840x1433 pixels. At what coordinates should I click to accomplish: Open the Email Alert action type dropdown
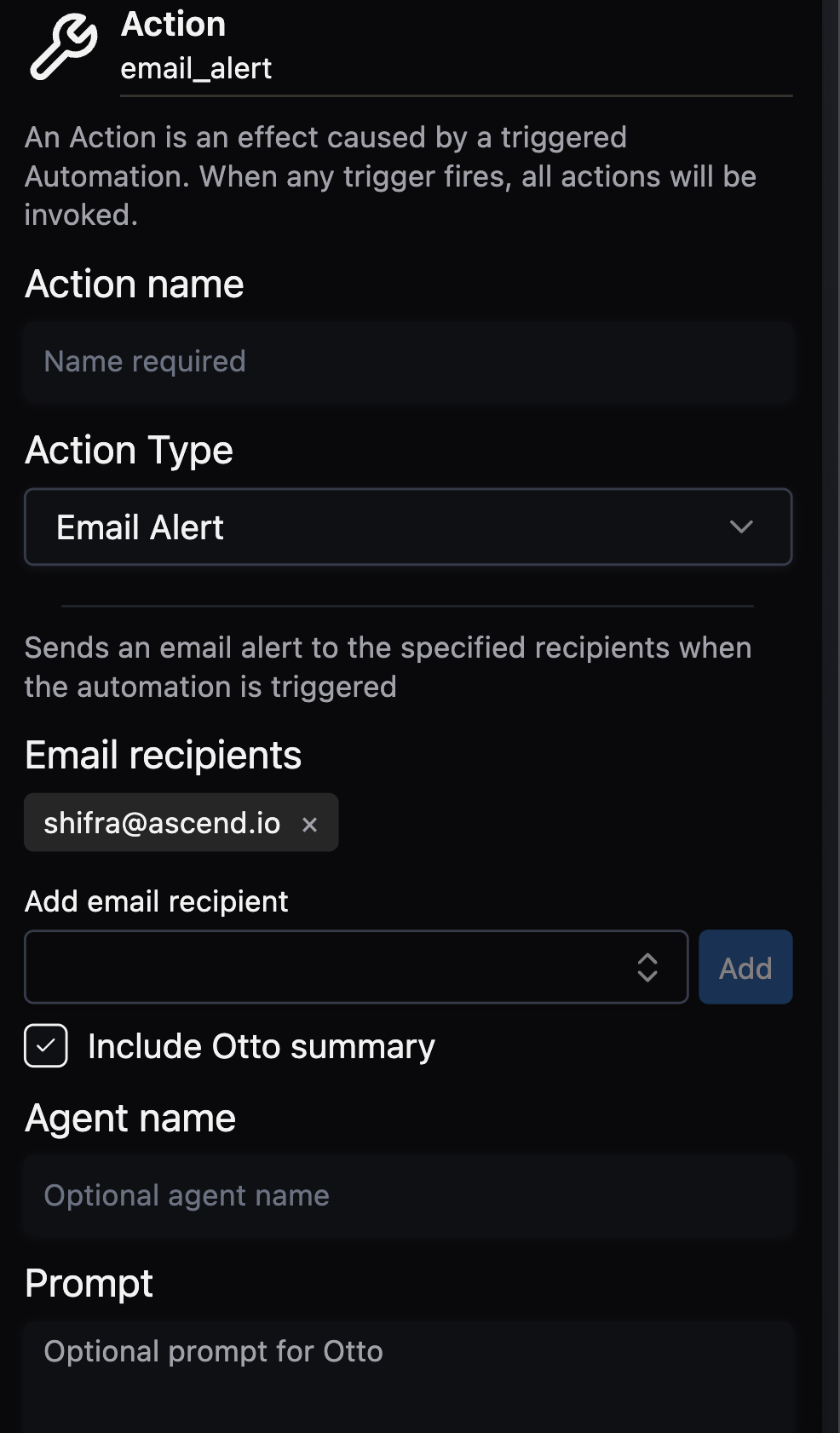[407, 527]
